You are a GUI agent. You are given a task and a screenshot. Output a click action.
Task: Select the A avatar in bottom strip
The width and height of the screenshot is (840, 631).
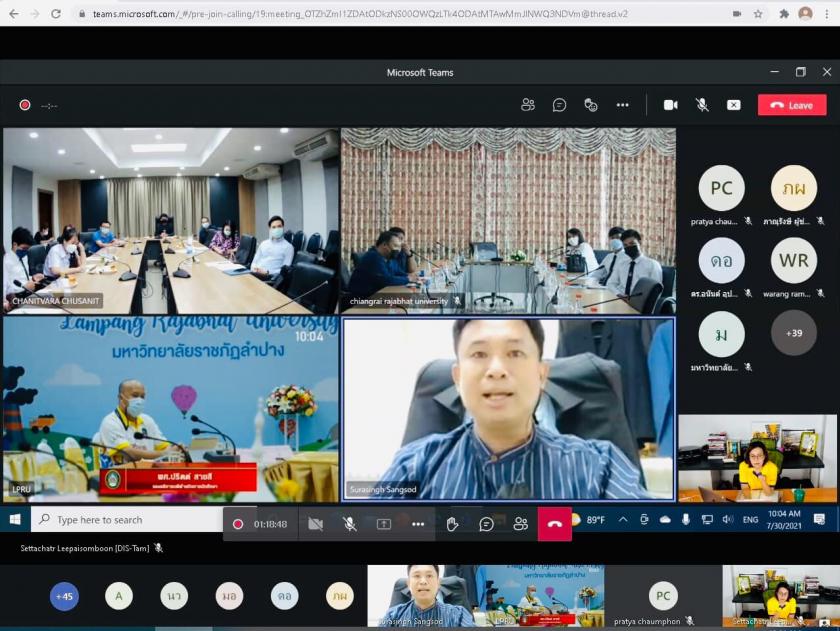point(119,596)
